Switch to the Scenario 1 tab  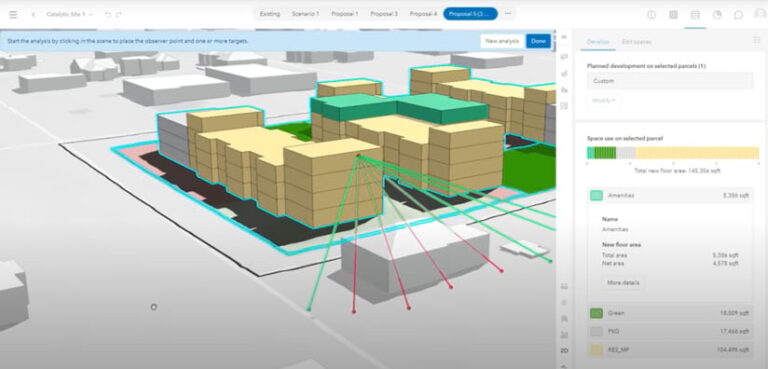click(305, 14)
